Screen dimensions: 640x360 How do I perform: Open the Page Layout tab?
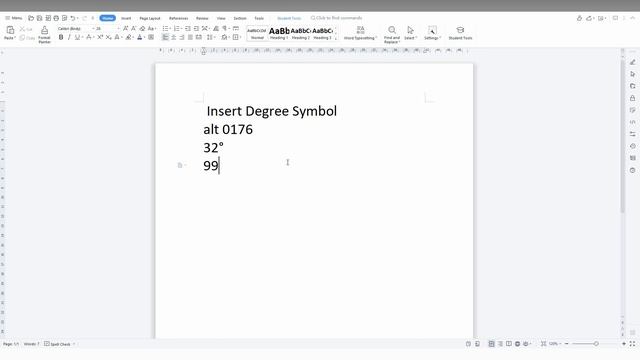pos(150,18)
